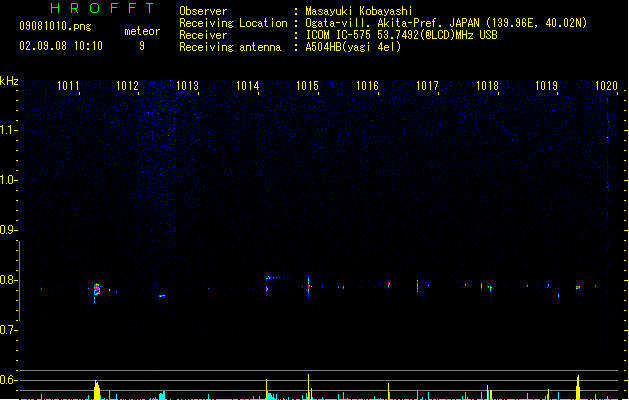This screenshot has height=400, width=629.
Task: Click the Receiving Location label
Action: [233, 23]
